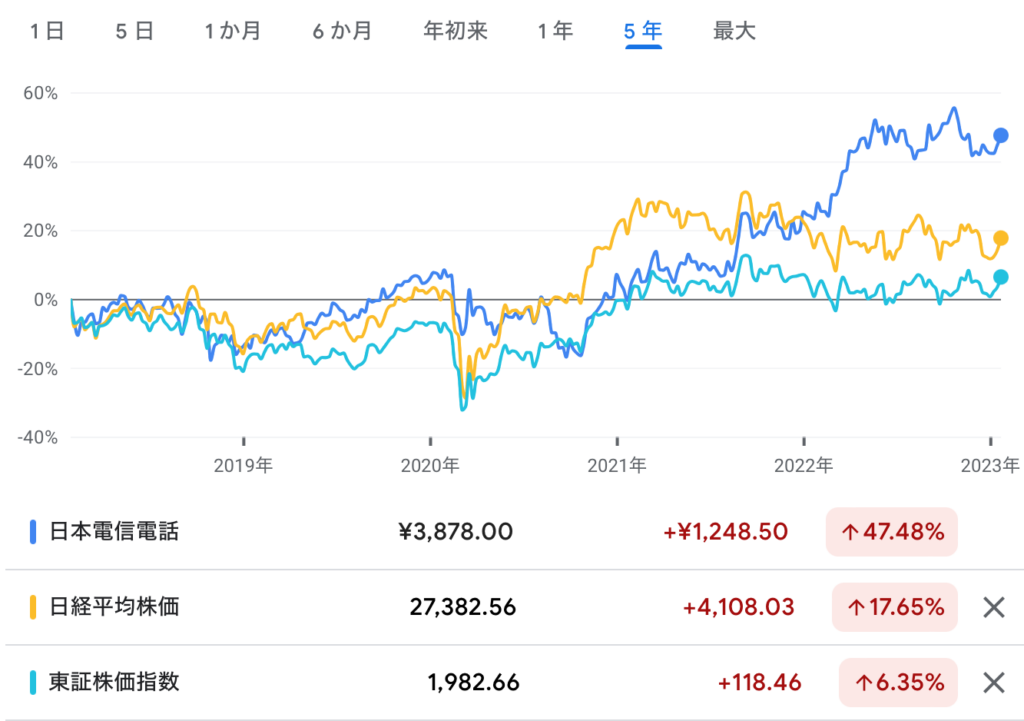Click the 17.65% change badge
The image size is (1024, 721).
[894, 606]
